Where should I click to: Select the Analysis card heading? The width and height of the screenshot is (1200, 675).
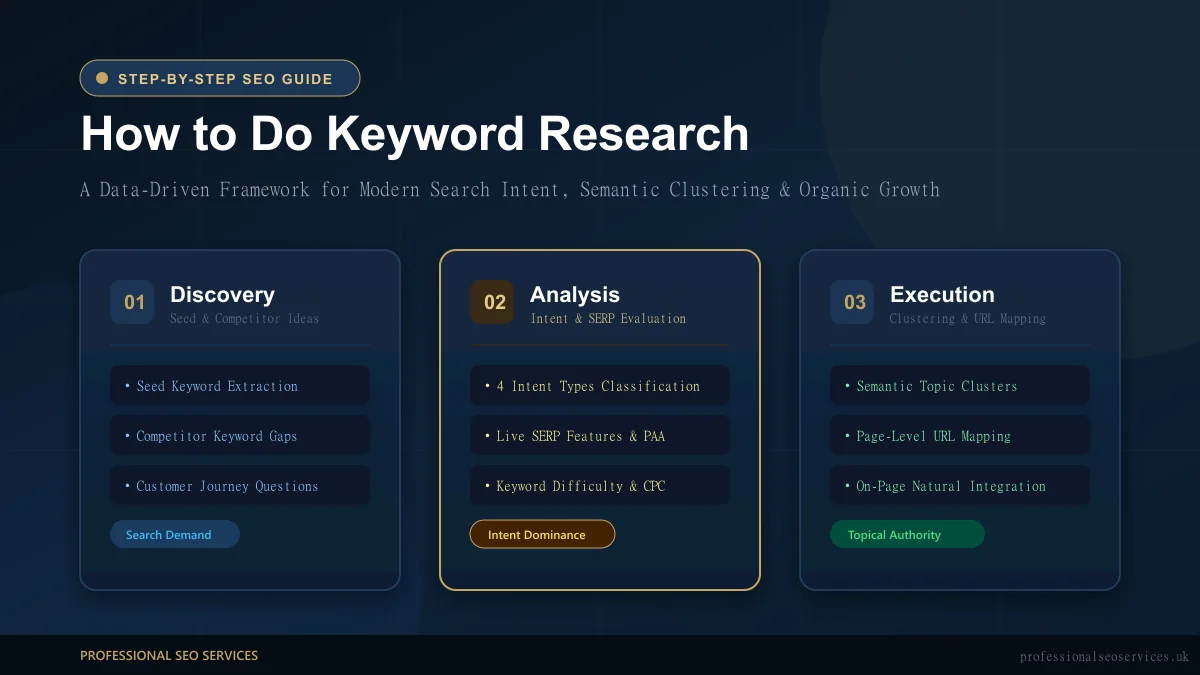[x=575, y=295]
